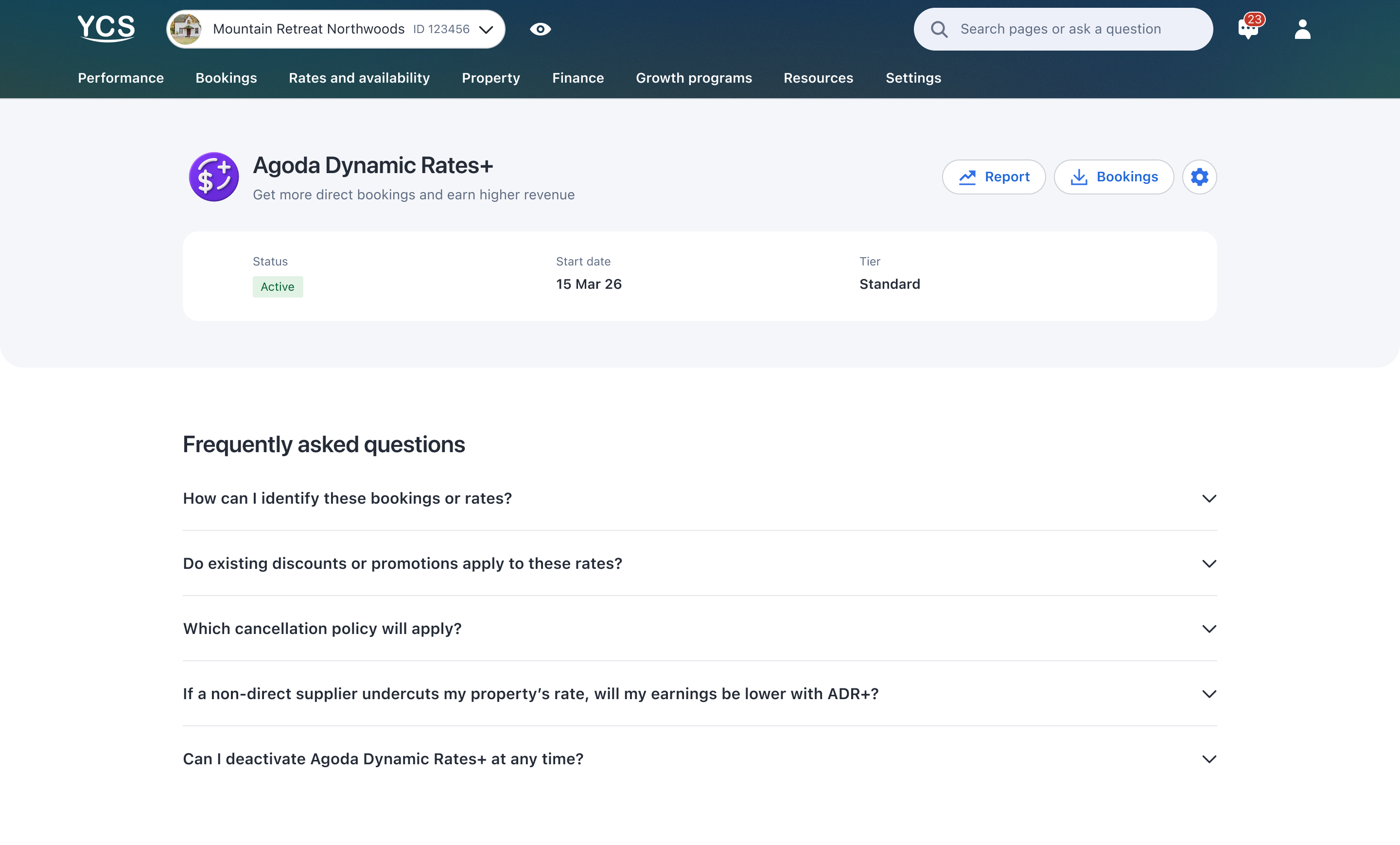The image size is (1400, 845).
Task: Click the Mountain Retreat property thumbnail
Action: point(186,29)
